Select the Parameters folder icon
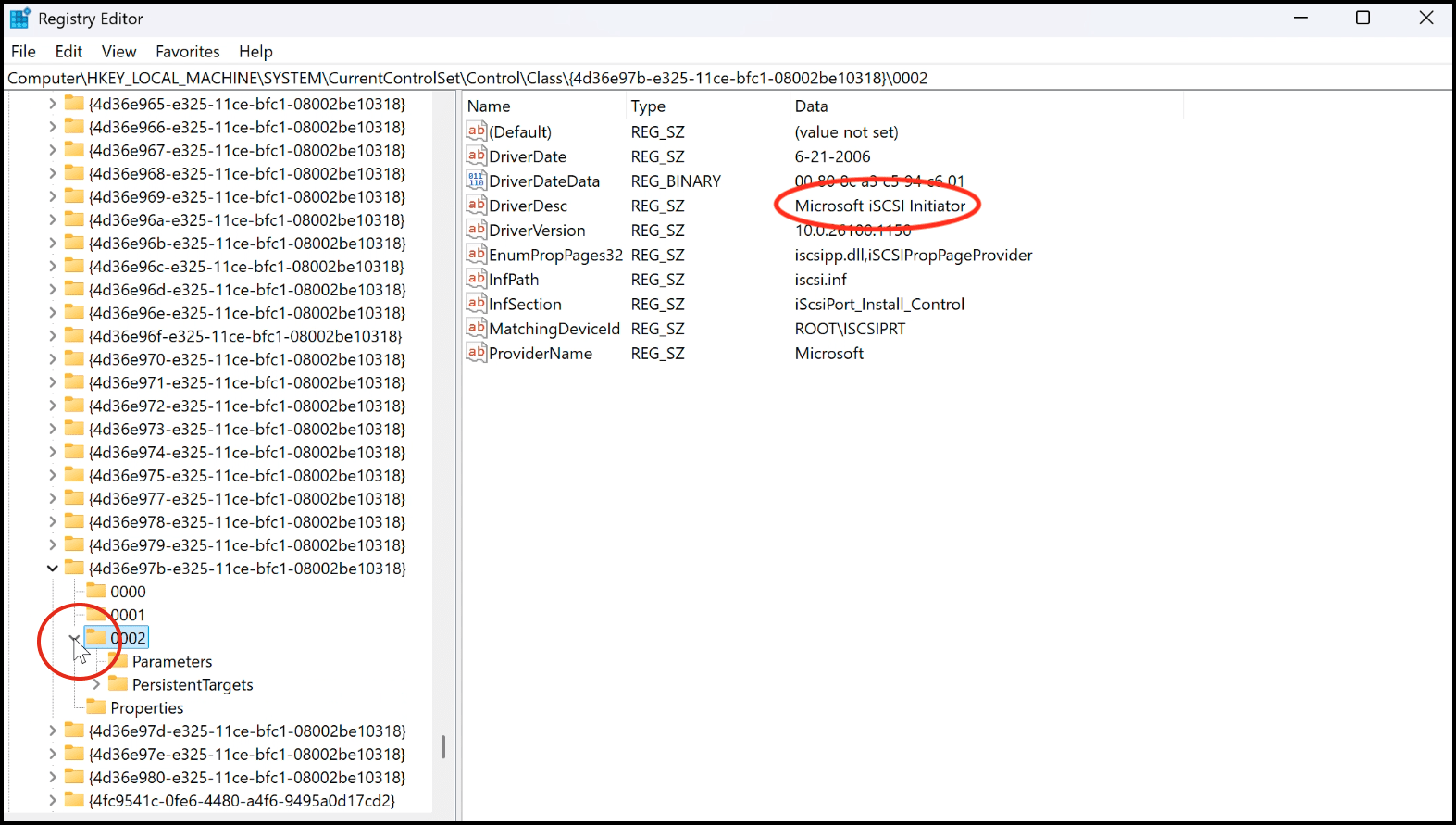Viewport: 1456px width, 825px height. click(x=118, y=661)
